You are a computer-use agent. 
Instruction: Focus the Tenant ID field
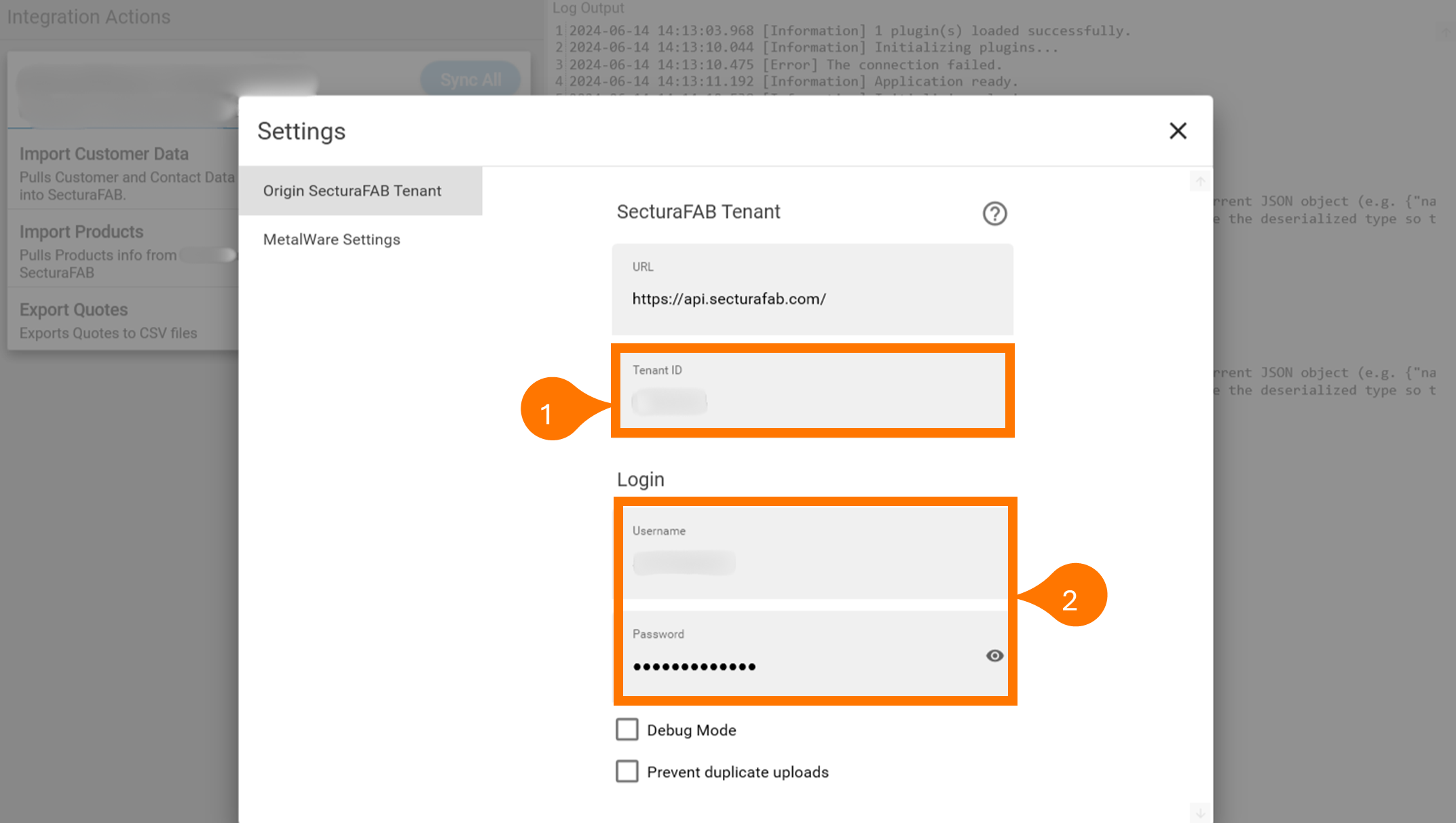(x=812, y=400)
